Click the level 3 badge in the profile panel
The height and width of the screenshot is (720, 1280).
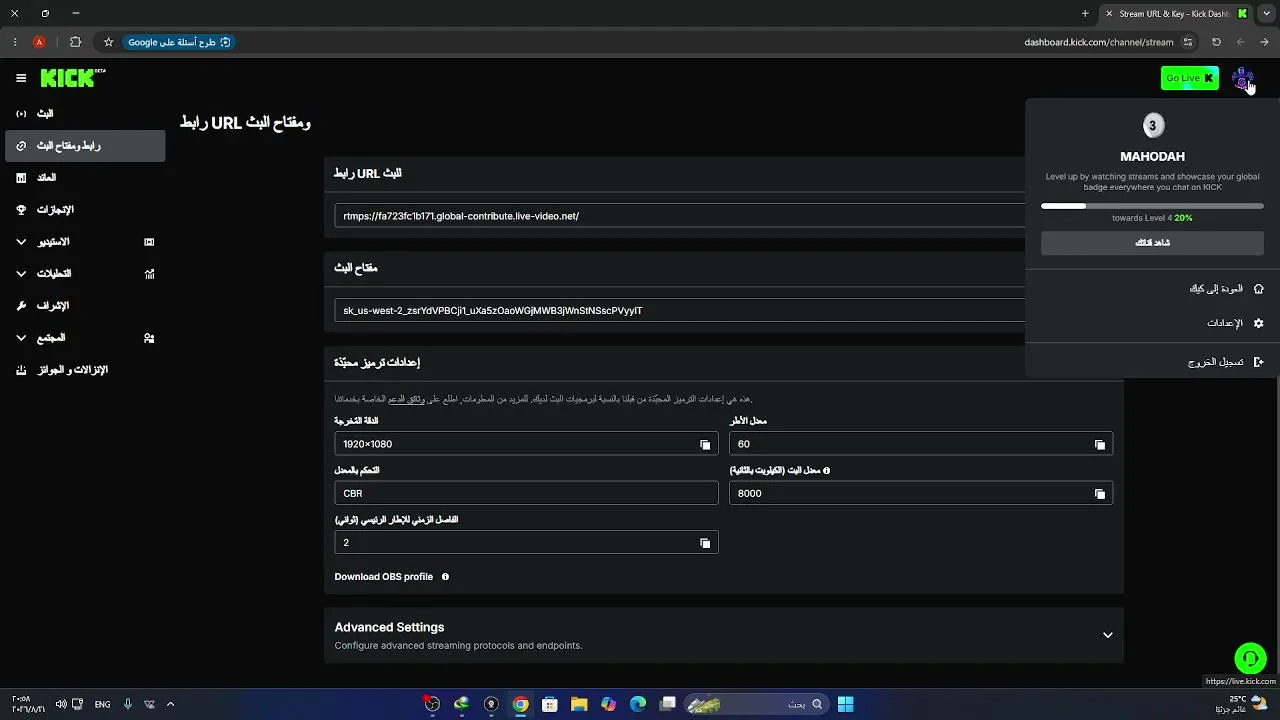click(x=1152, y=126)
